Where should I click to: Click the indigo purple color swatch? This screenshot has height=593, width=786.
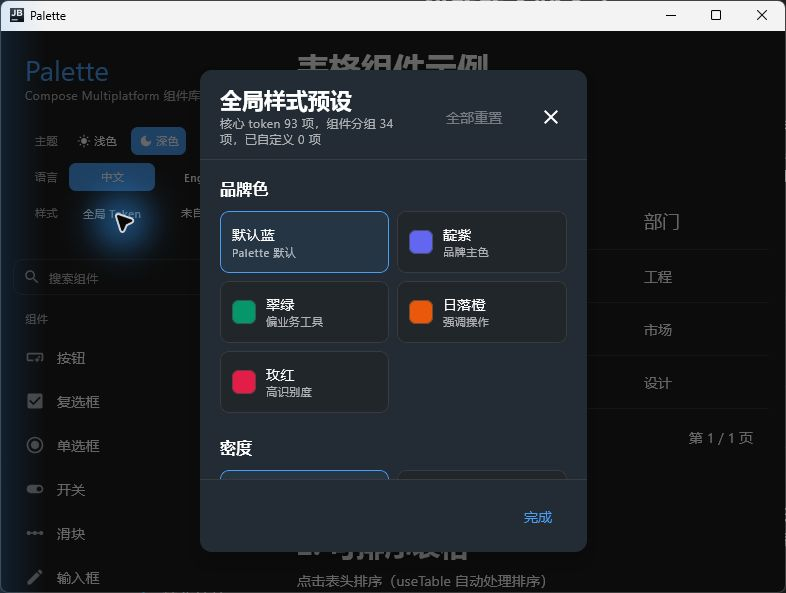click(x=421, y=242)
